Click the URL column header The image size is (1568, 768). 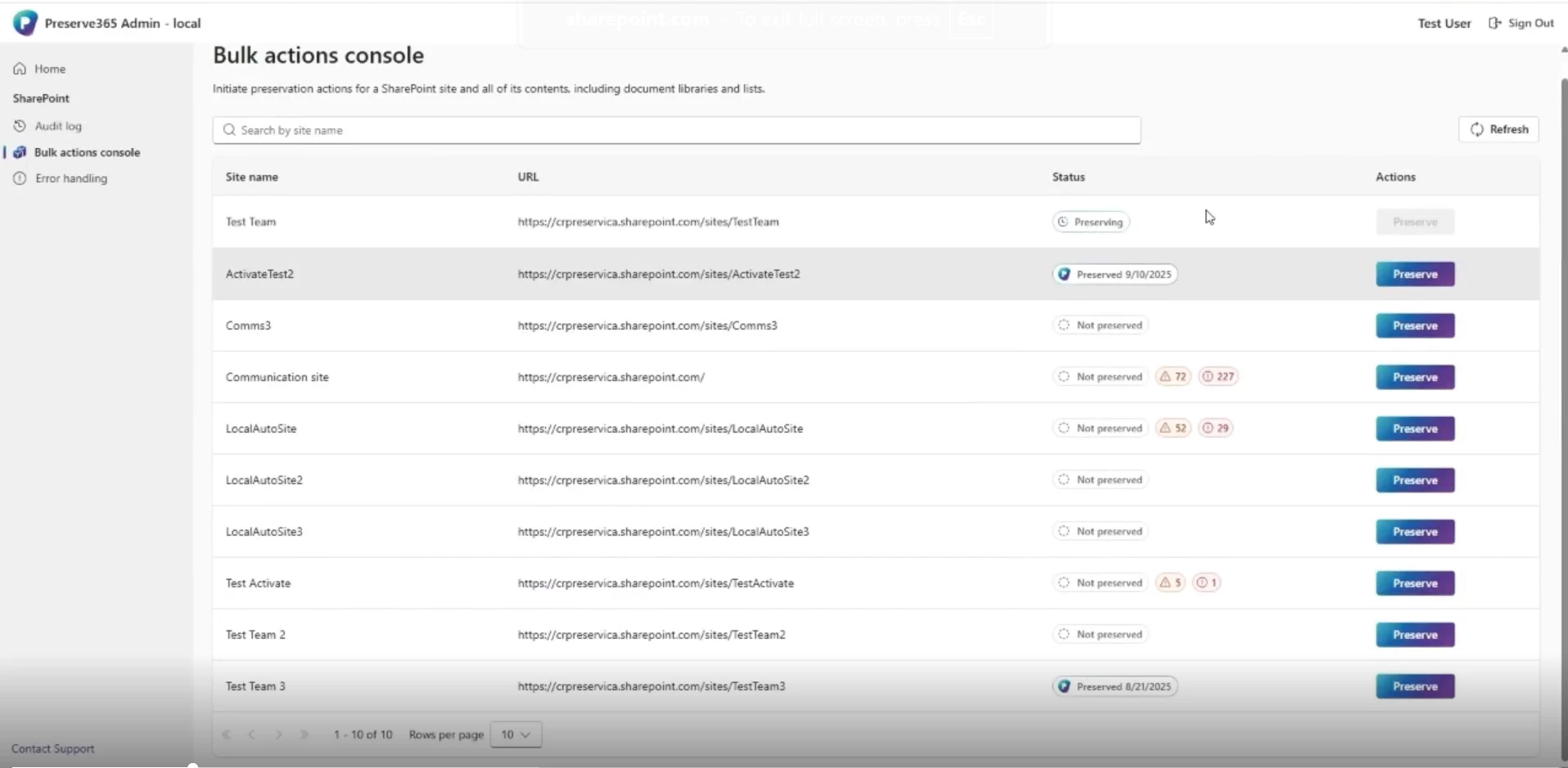528,177
